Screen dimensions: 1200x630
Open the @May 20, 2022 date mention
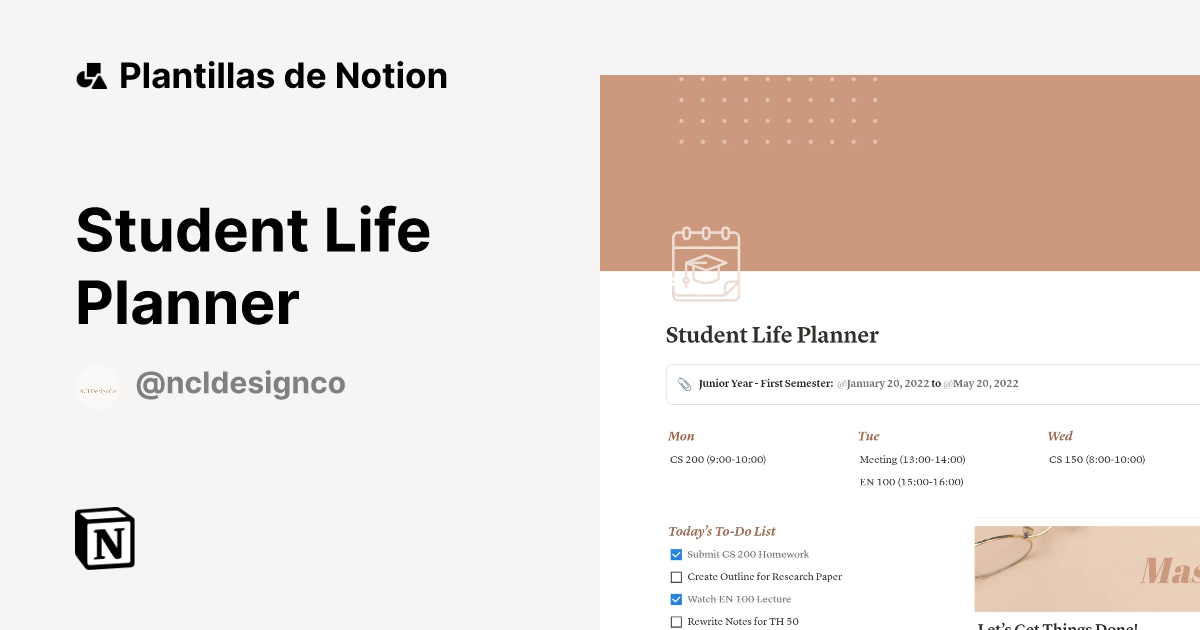pos(981,384)
